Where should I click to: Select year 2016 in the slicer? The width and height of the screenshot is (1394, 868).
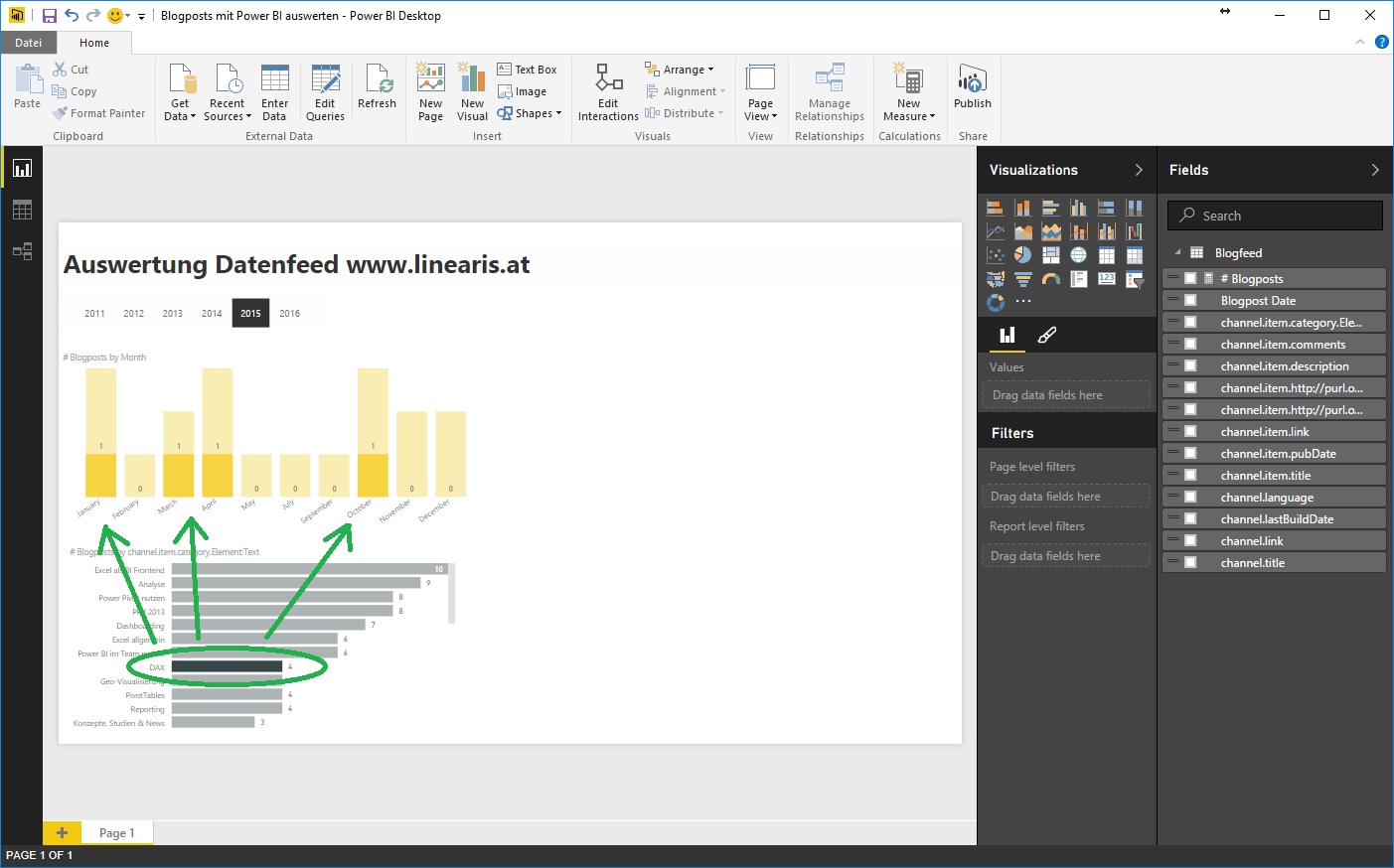point(289,313)
